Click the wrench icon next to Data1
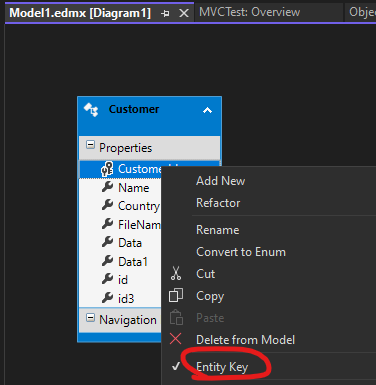Screen dimensions: 376x385 107,261
